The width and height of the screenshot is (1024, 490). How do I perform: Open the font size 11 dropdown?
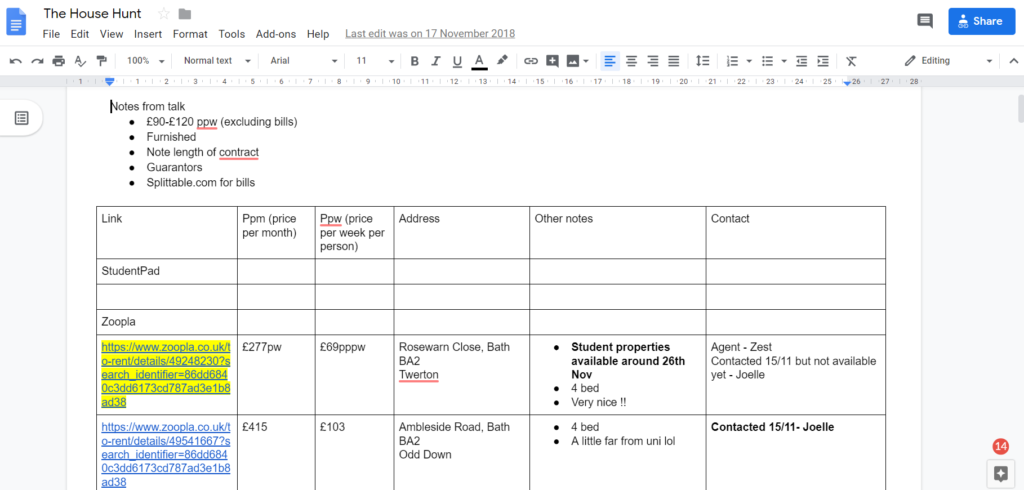click(x=374, y=61)
